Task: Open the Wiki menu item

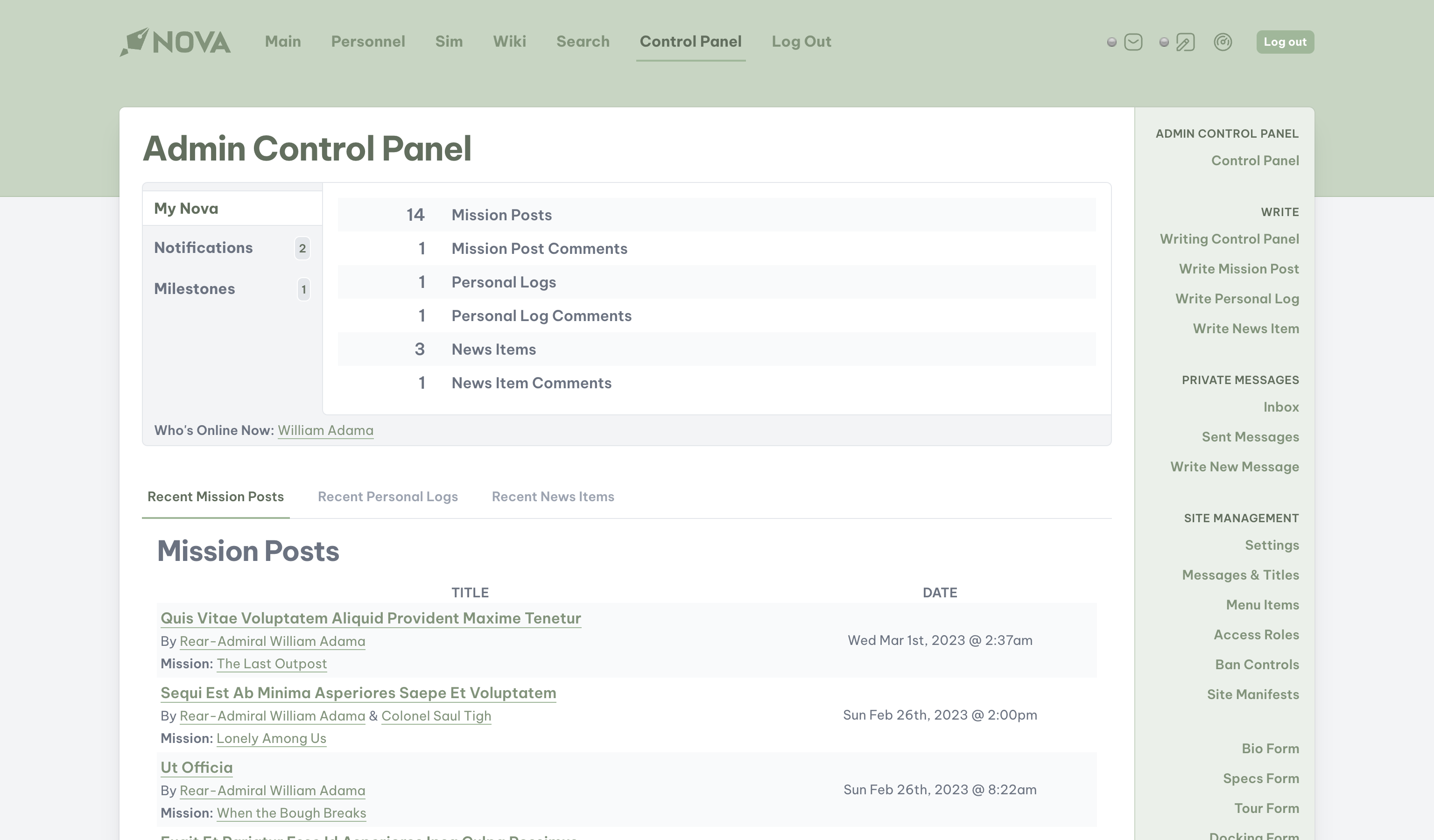Action: [x=509, y=42]
